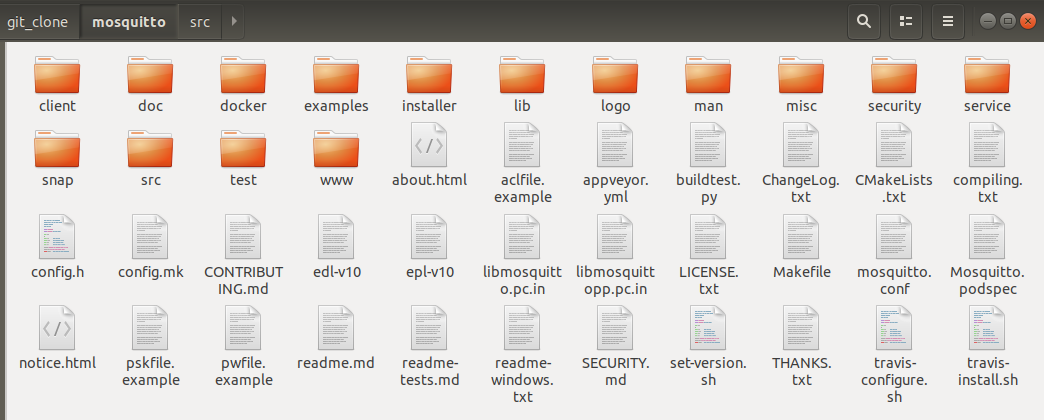Open the src folder icon
Viewport: 1044px width, 420px height.
150,150
